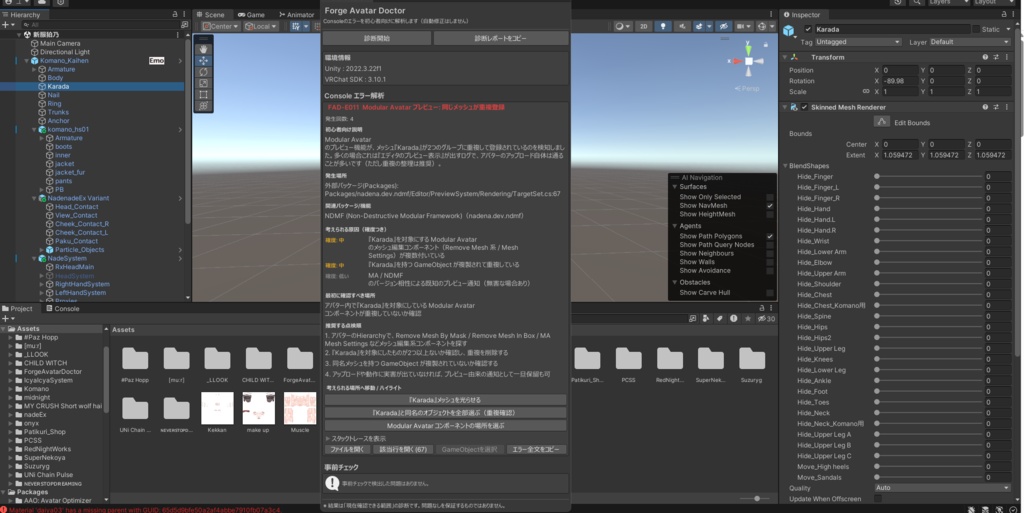The width and height of the screenshot is (1024, 513).
Task: Toggle scene lighting lightbulb icon
Action: tap(663, 26)
